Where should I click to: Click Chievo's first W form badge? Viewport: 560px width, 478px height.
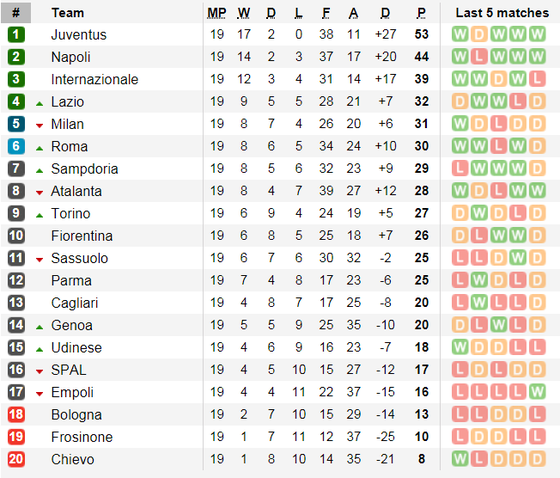[460, 459]
